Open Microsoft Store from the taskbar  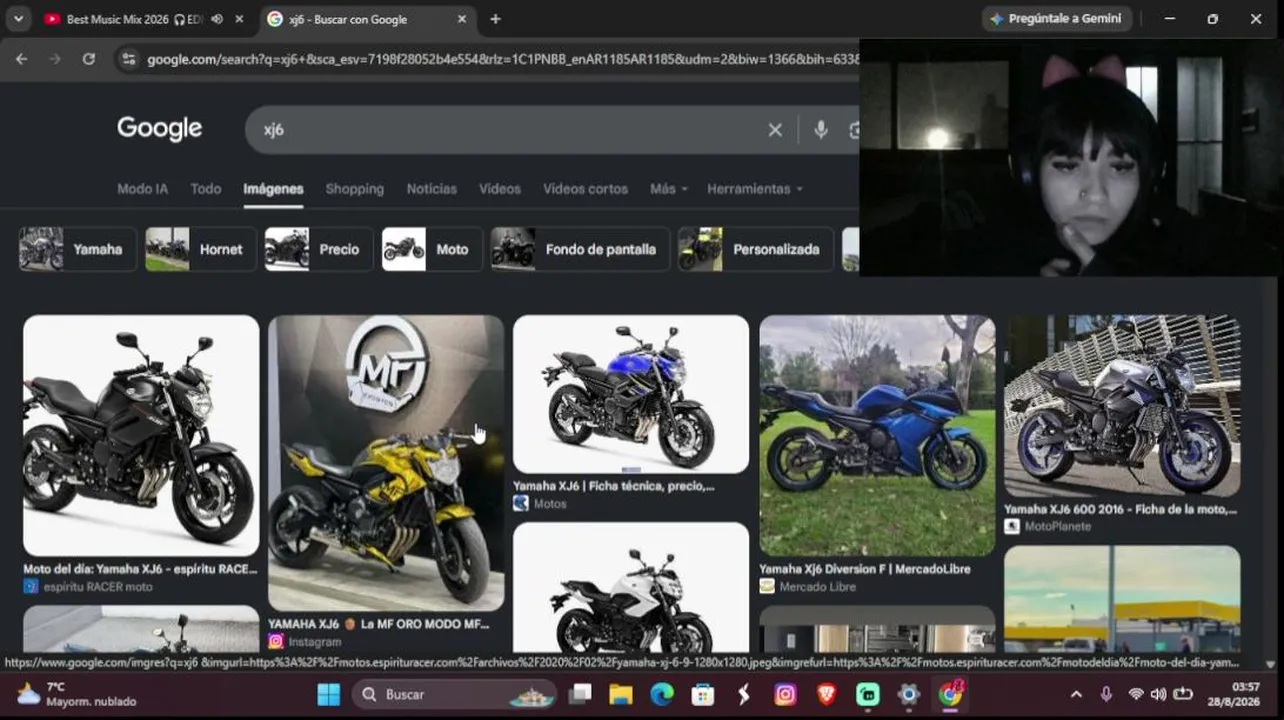point(703,694)
